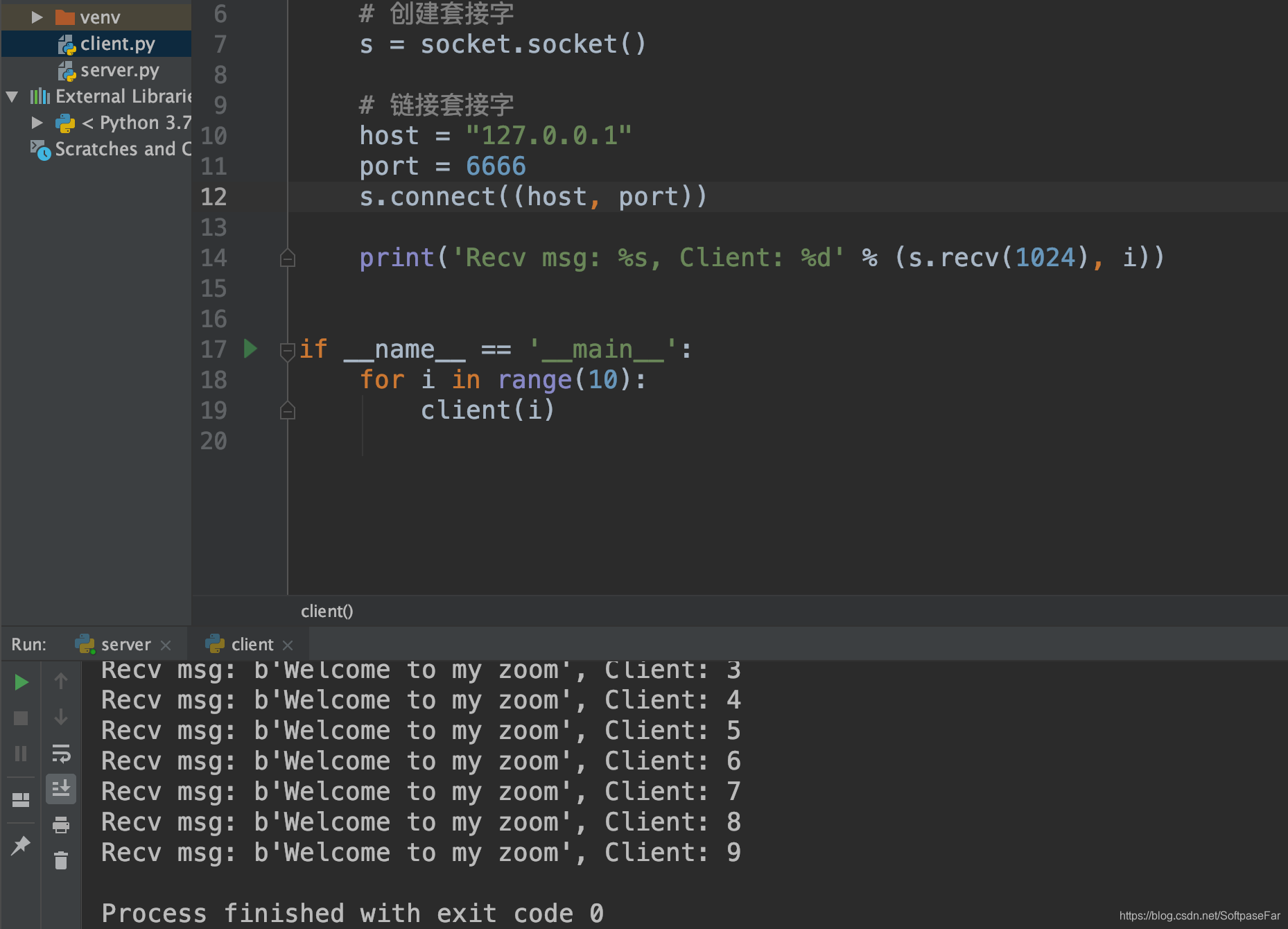This screenshot has height=929, width=1288.
Task: Jump down the stack trace with down arrow
Action: tap(61, 717)
